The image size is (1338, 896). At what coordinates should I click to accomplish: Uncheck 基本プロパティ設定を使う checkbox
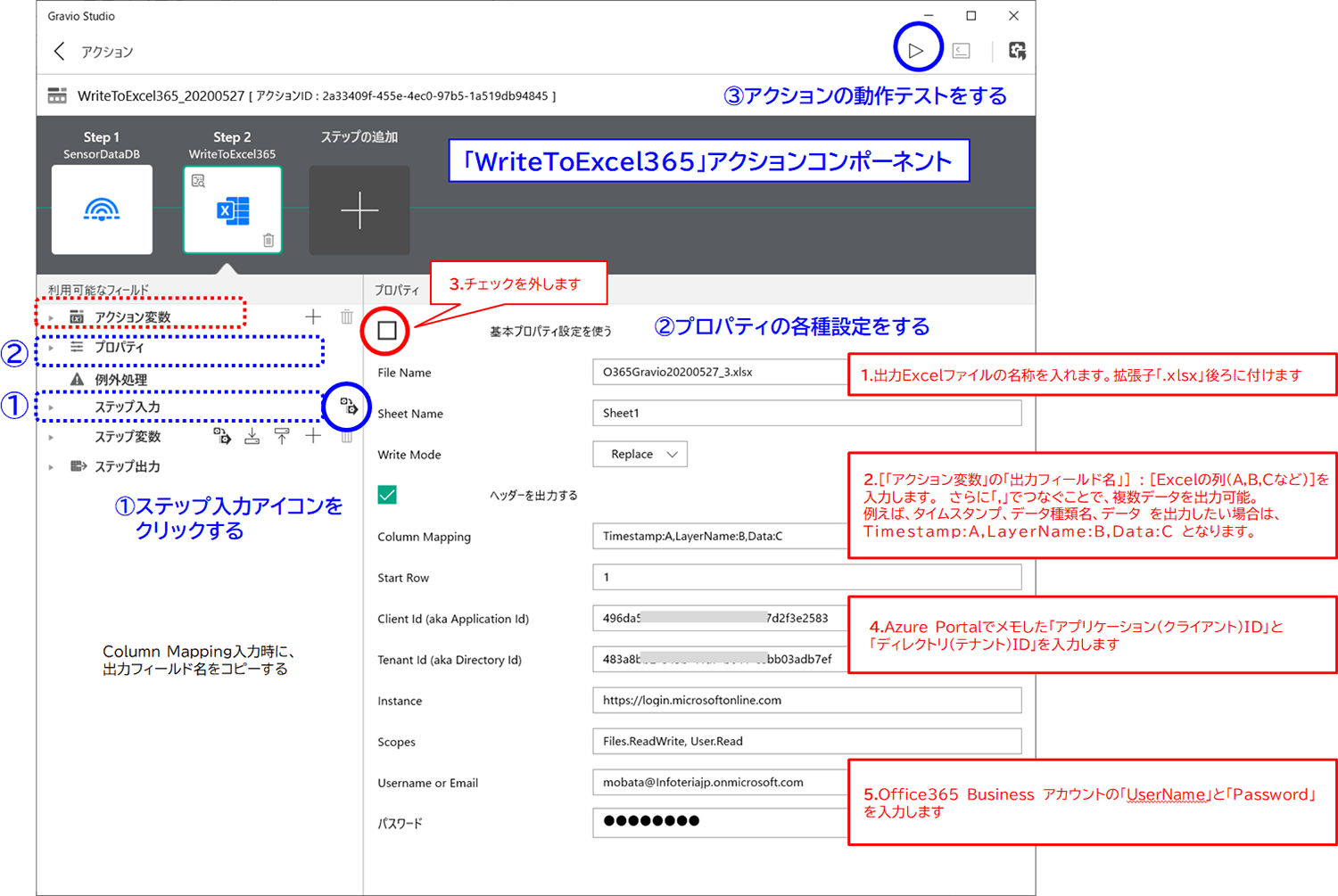tap(387, 331)
